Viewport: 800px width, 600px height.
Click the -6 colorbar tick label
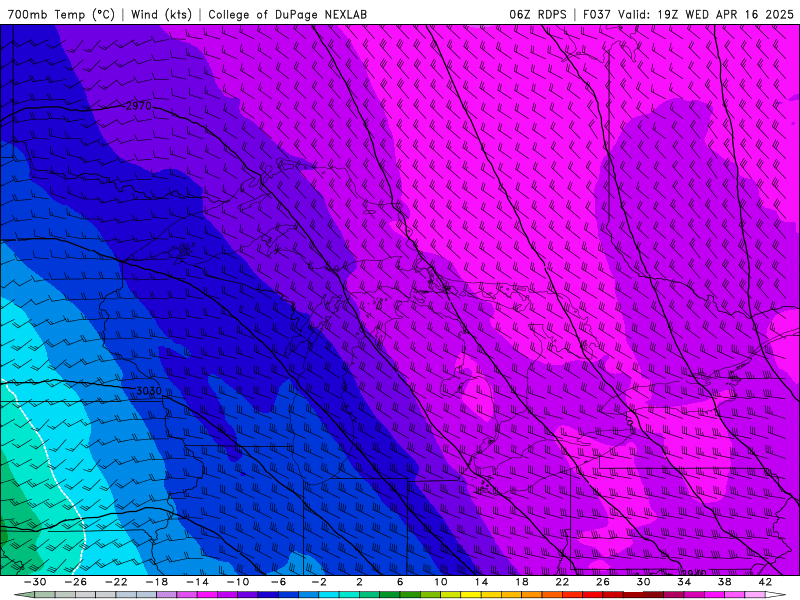click(279, 582)
